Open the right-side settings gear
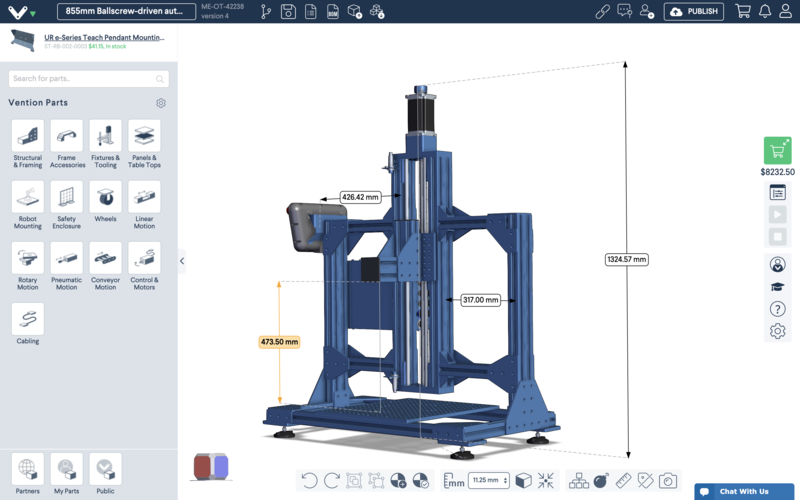This screenshot has width=800, height=500. [778, 331]
